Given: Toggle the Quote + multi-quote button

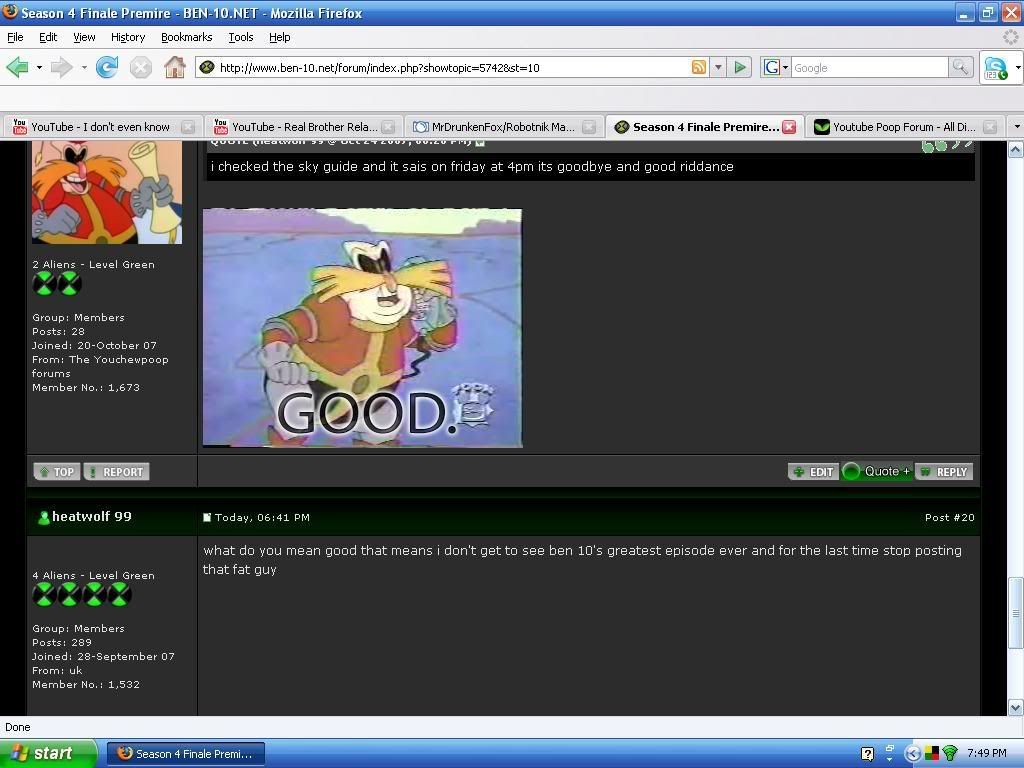Looking at the screenshot, I should (877, 471).
